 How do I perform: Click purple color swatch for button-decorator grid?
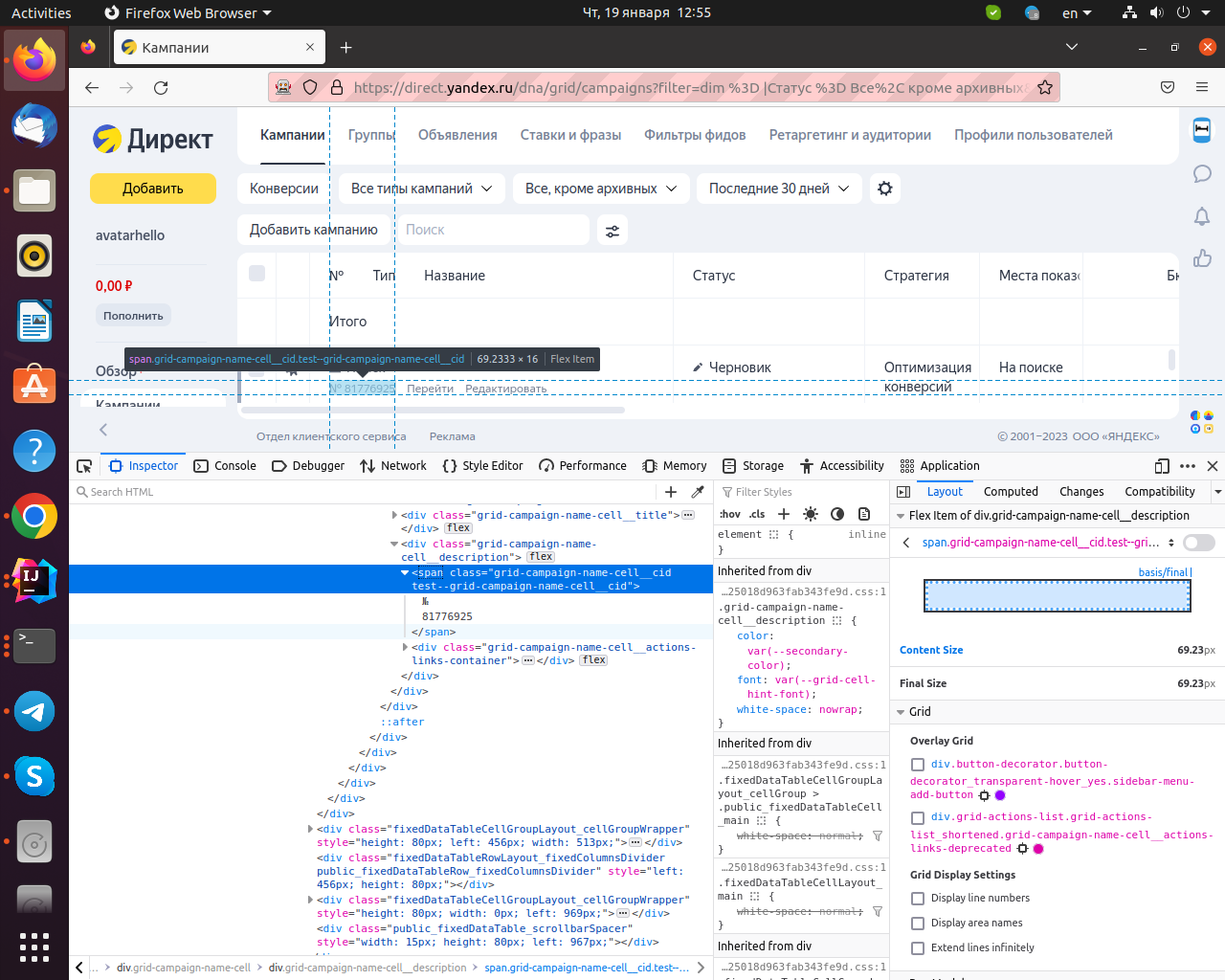(x=1000, y=795)
